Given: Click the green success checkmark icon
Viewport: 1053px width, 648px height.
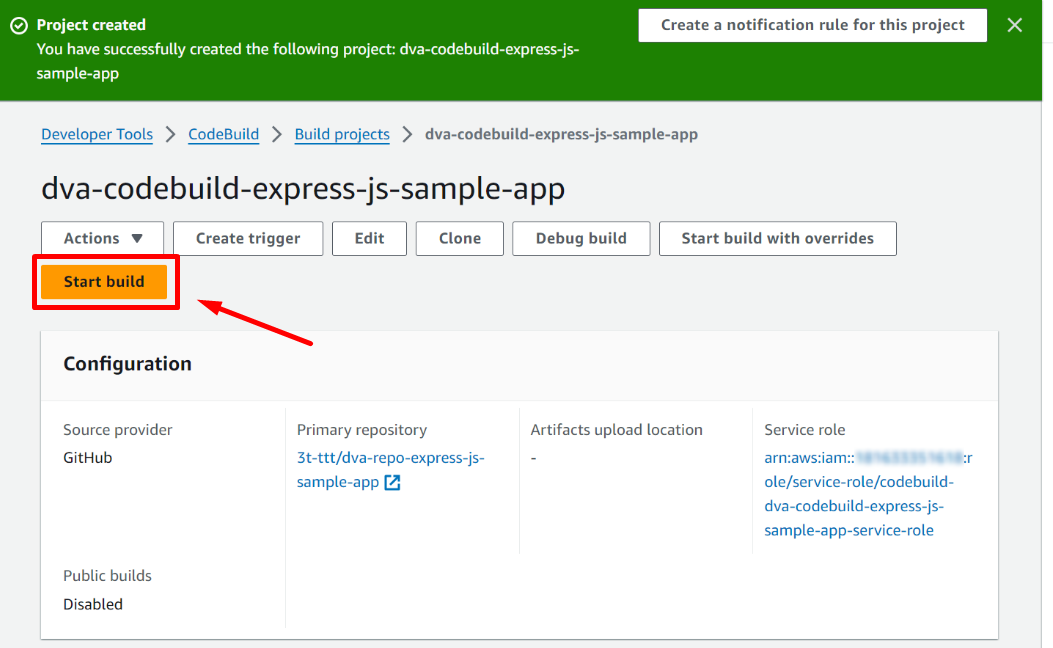Looking at the screenshot, I should coord(19,26).
